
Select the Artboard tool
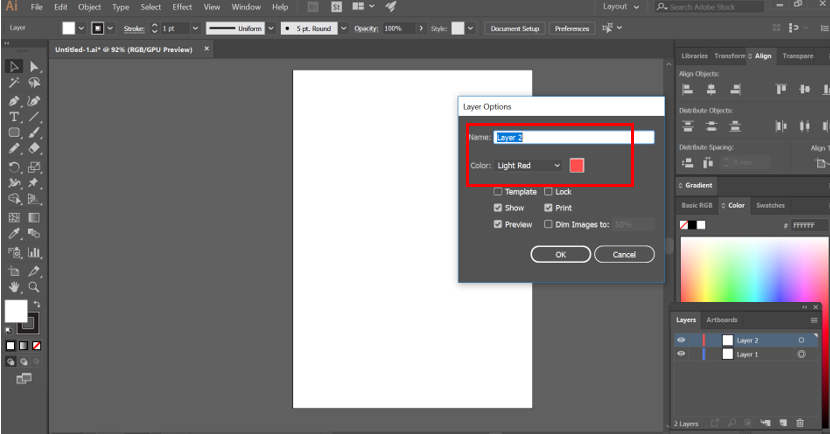[x=14, y=271]
